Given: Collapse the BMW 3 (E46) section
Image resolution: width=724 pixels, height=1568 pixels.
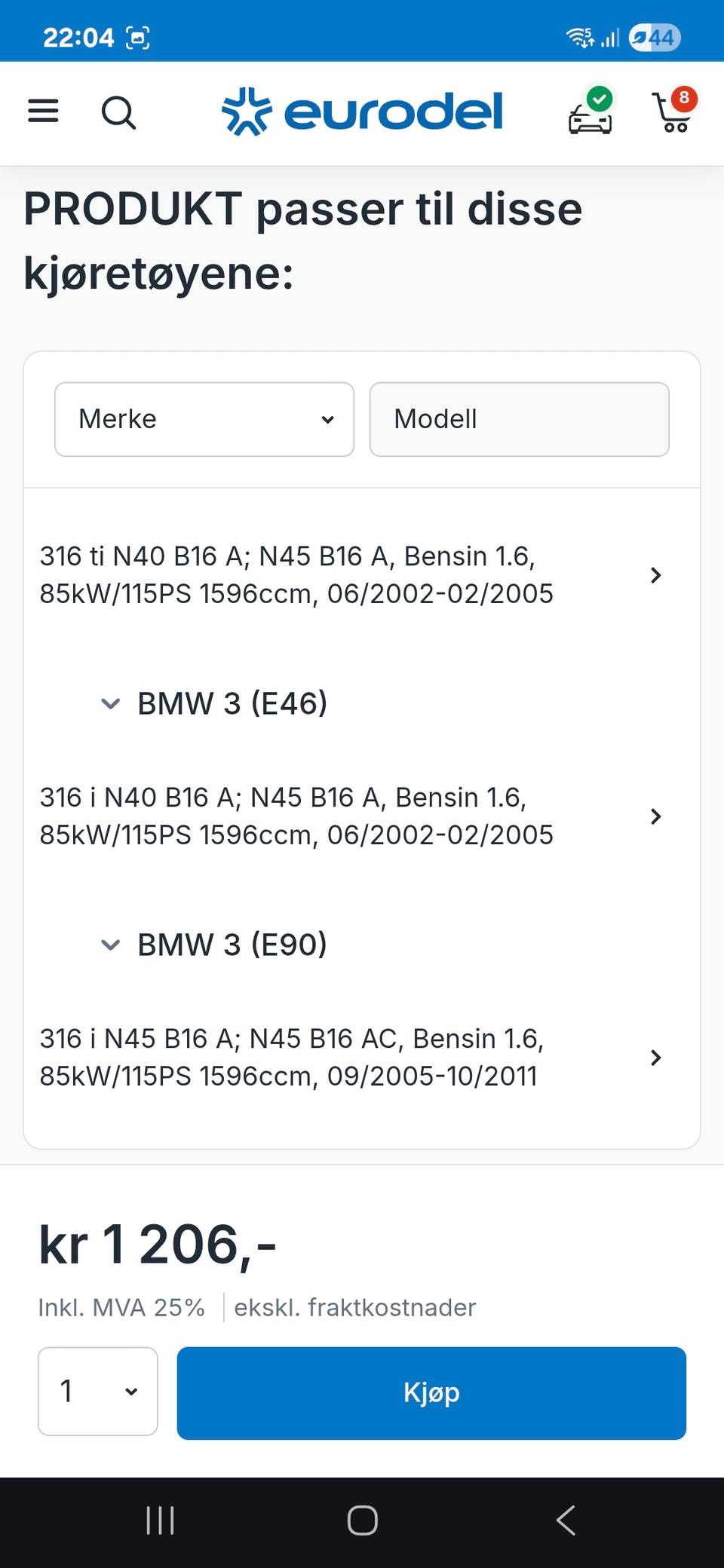Looking at the screenshot, I should click(x=111, y=704).
